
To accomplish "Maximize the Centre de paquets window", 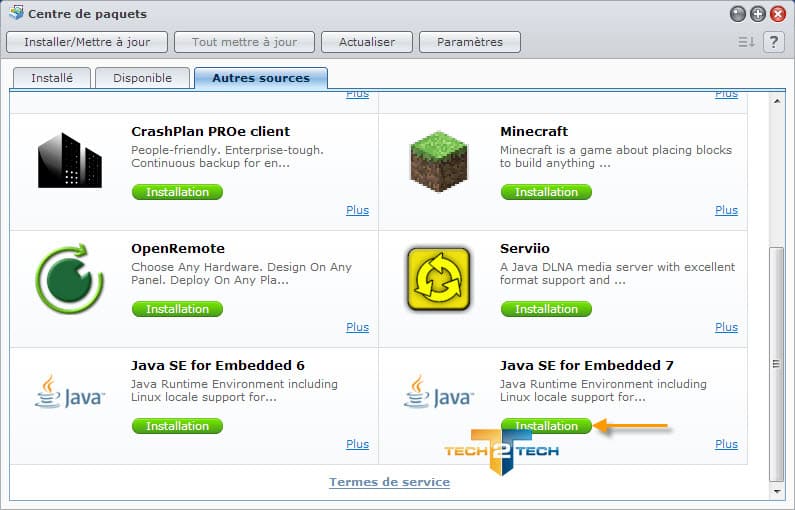I will (x=757, y=14).
